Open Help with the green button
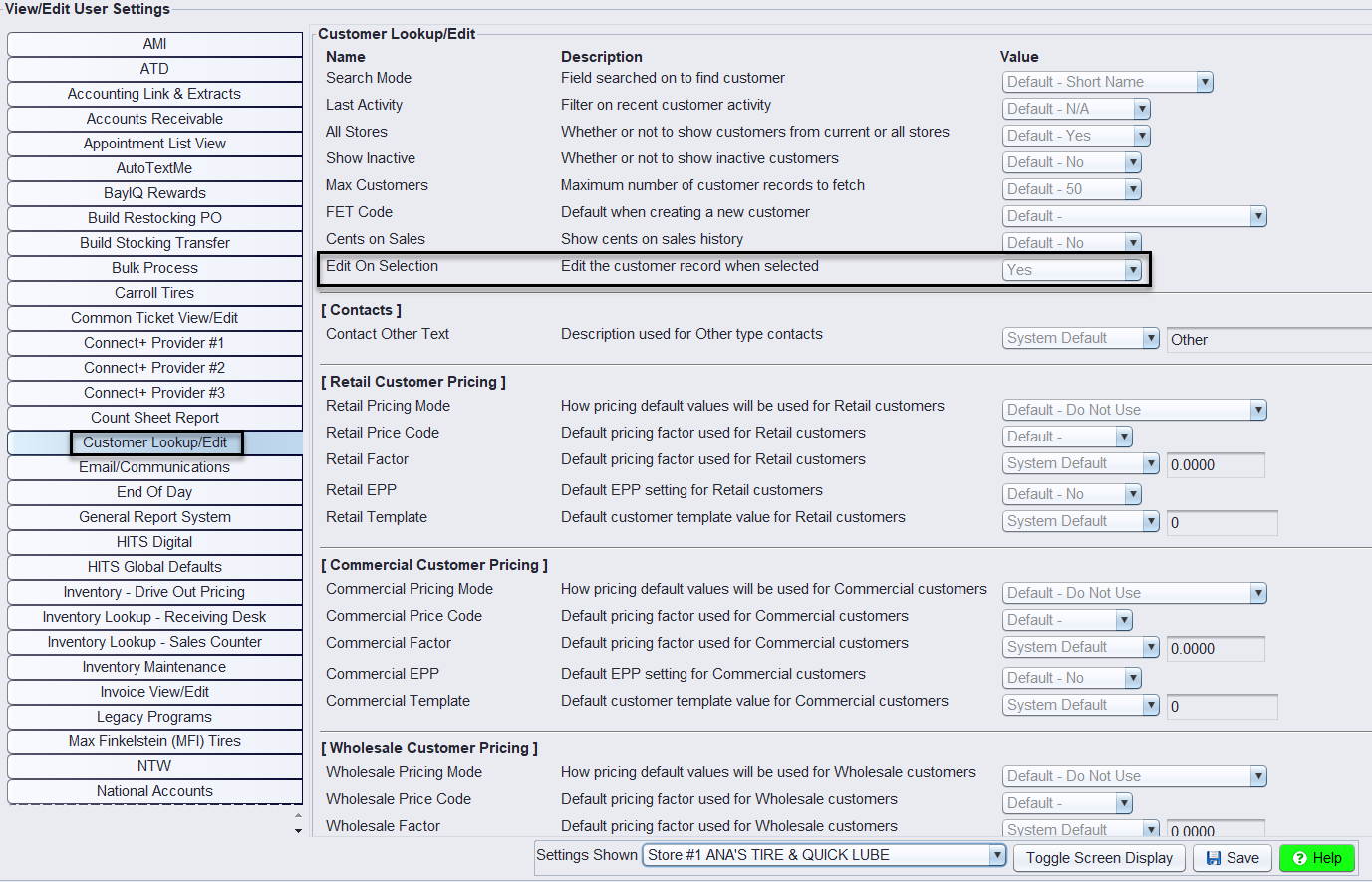The width and height of the screenshot is (1372, 882). coord(1316,858)
